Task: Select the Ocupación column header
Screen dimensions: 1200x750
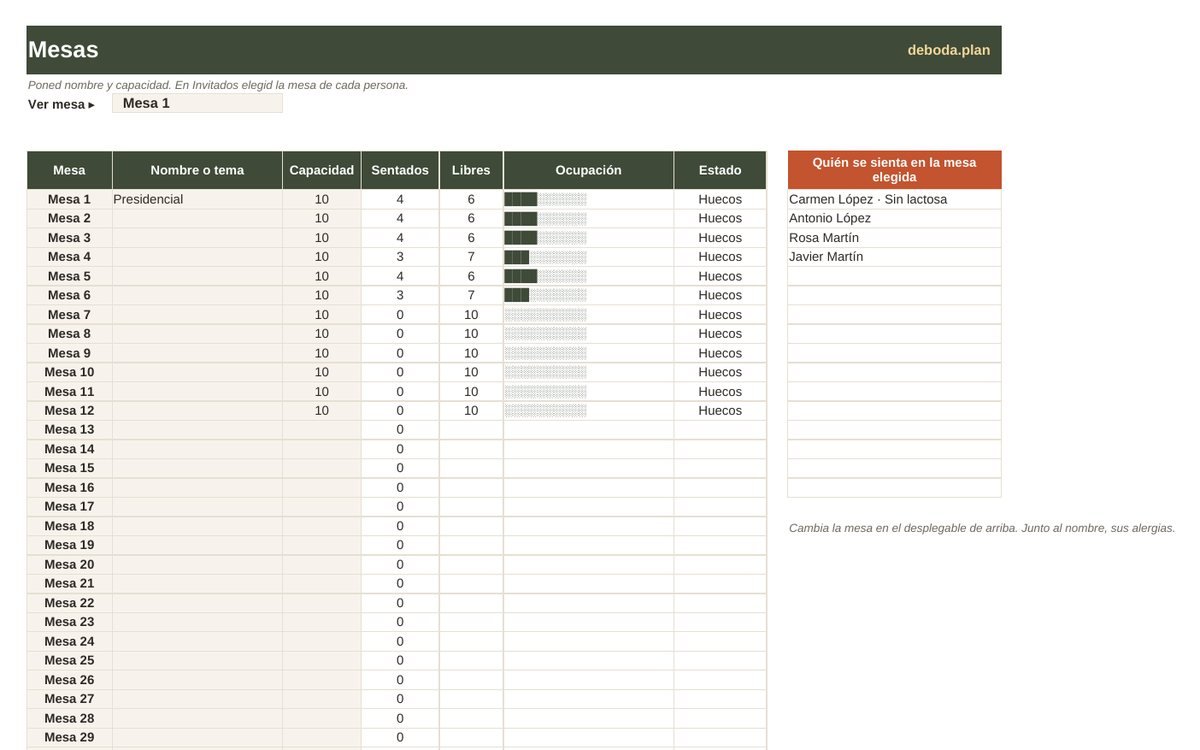Action: (x=589, y=170)
